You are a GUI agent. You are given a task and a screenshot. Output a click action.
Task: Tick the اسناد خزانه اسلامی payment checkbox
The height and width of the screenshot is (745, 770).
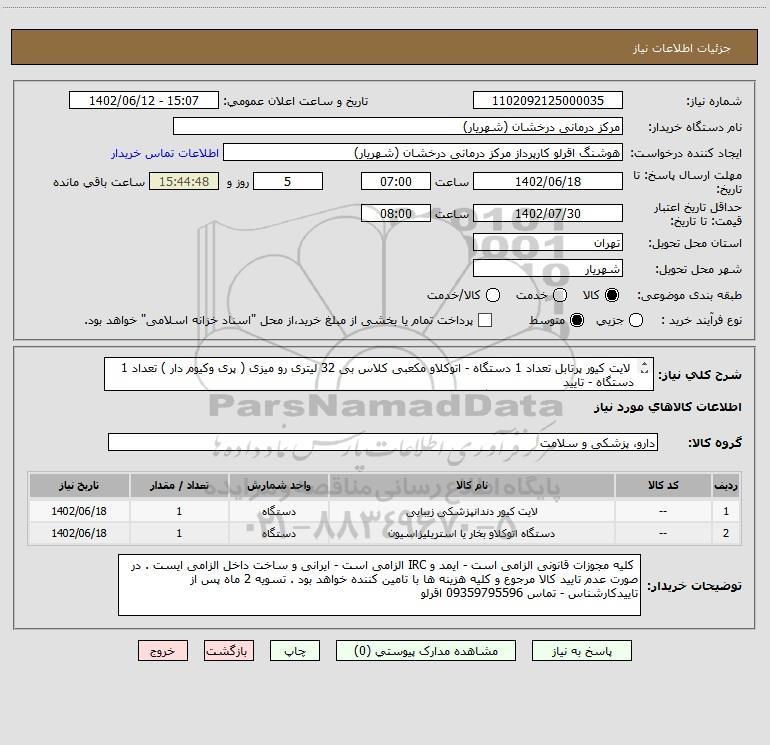[485, 320]
